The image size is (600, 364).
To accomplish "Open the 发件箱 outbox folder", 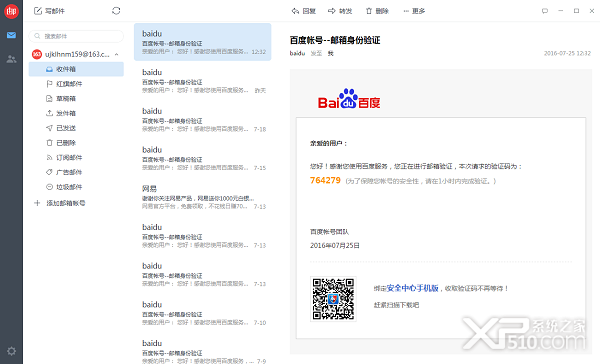I will pos(76,113).
